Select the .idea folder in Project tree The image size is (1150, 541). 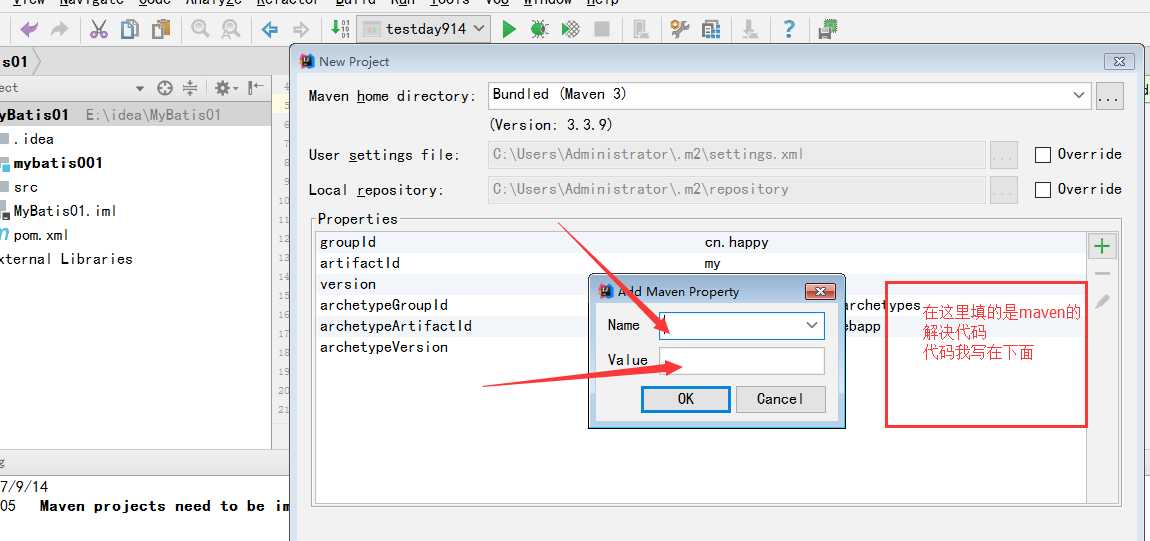coord(33,139)
